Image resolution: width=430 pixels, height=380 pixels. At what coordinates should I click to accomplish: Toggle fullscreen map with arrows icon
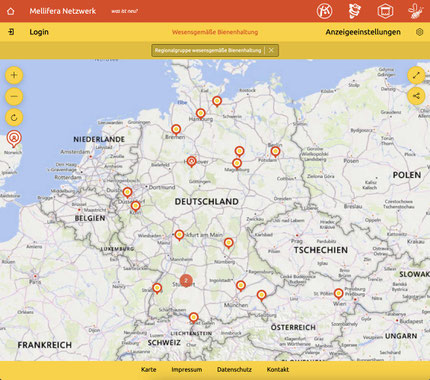click(416, 75)
